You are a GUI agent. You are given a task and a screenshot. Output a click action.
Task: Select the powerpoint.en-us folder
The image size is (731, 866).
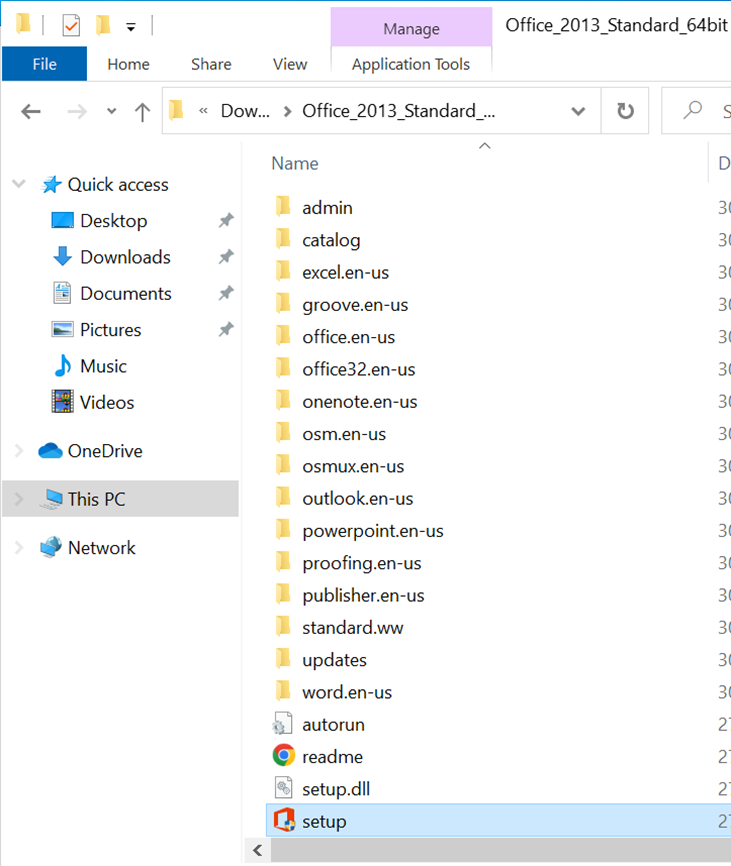click(x=373, y=531)
